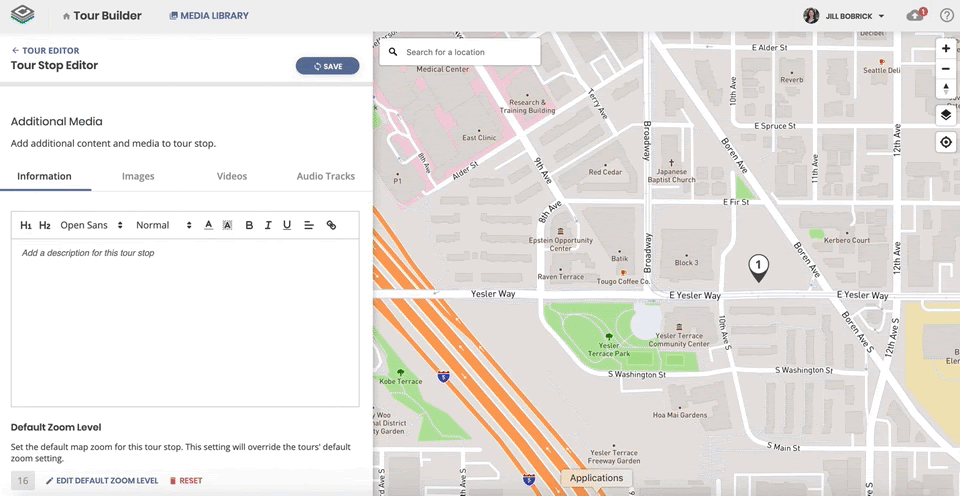Click the Save button

click(x=328, y=66)
